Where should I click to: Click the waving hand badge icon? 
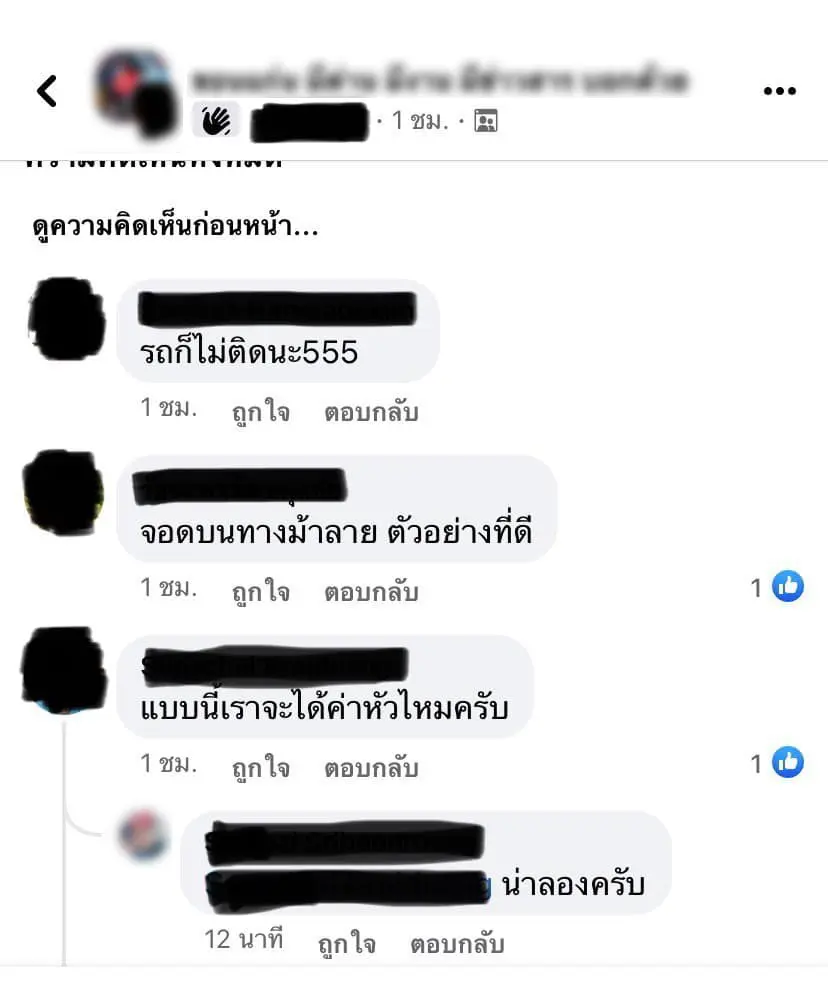click(x=216, y=120)
